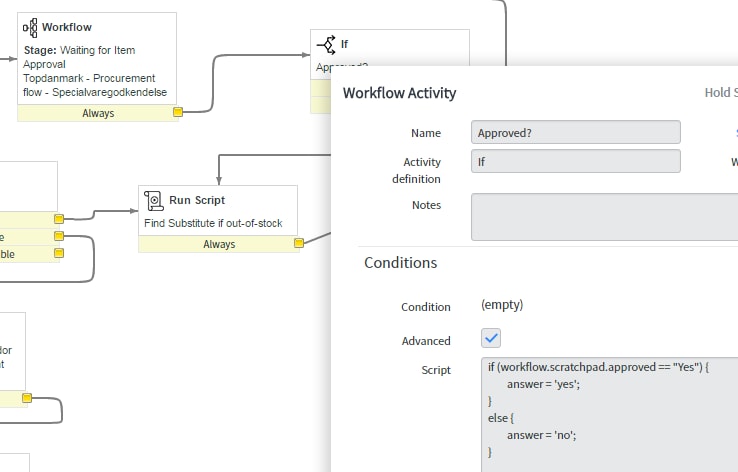Viewport: 738px width, 472px height.
Task: Click the Activity definition field showing If
Action: (576, 161)
